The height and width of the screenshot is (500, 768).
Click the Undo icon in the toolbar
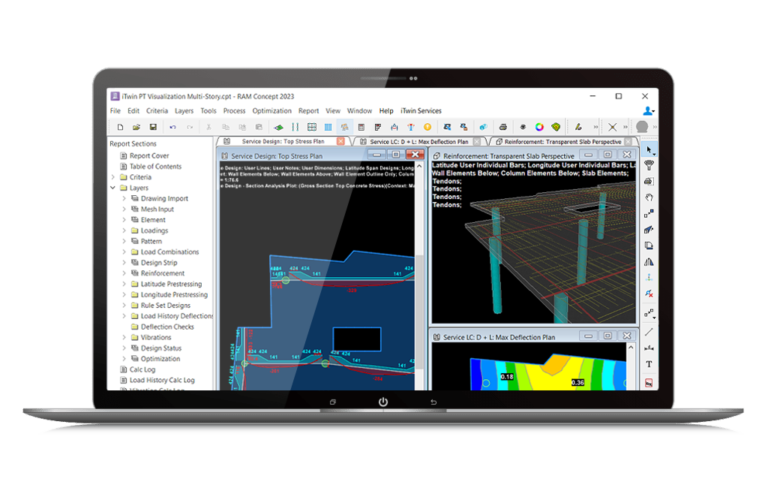174,127
